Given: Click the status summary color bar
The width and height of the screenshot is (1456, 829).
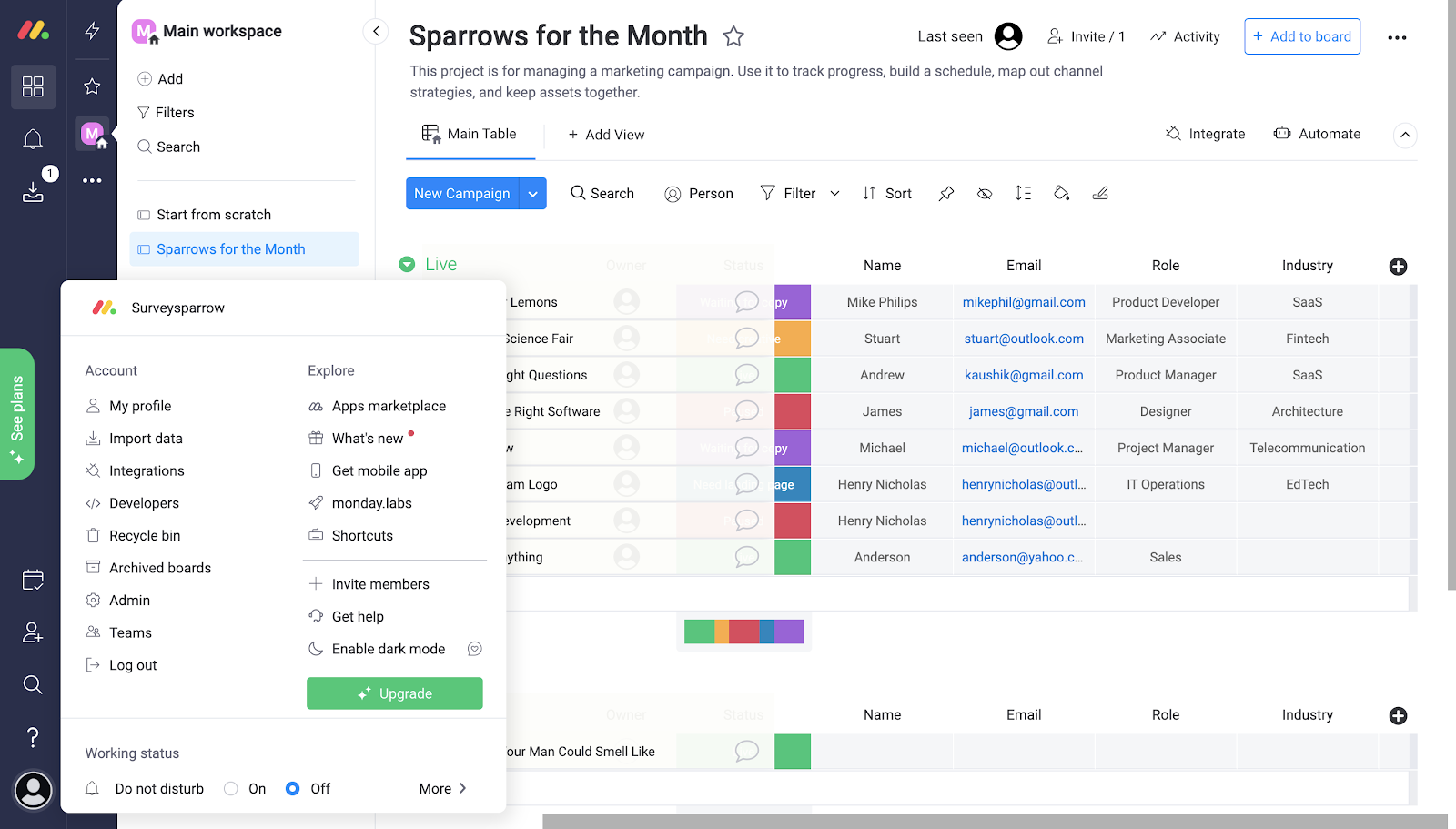Looking at the screenshot, I should (743, 632).
